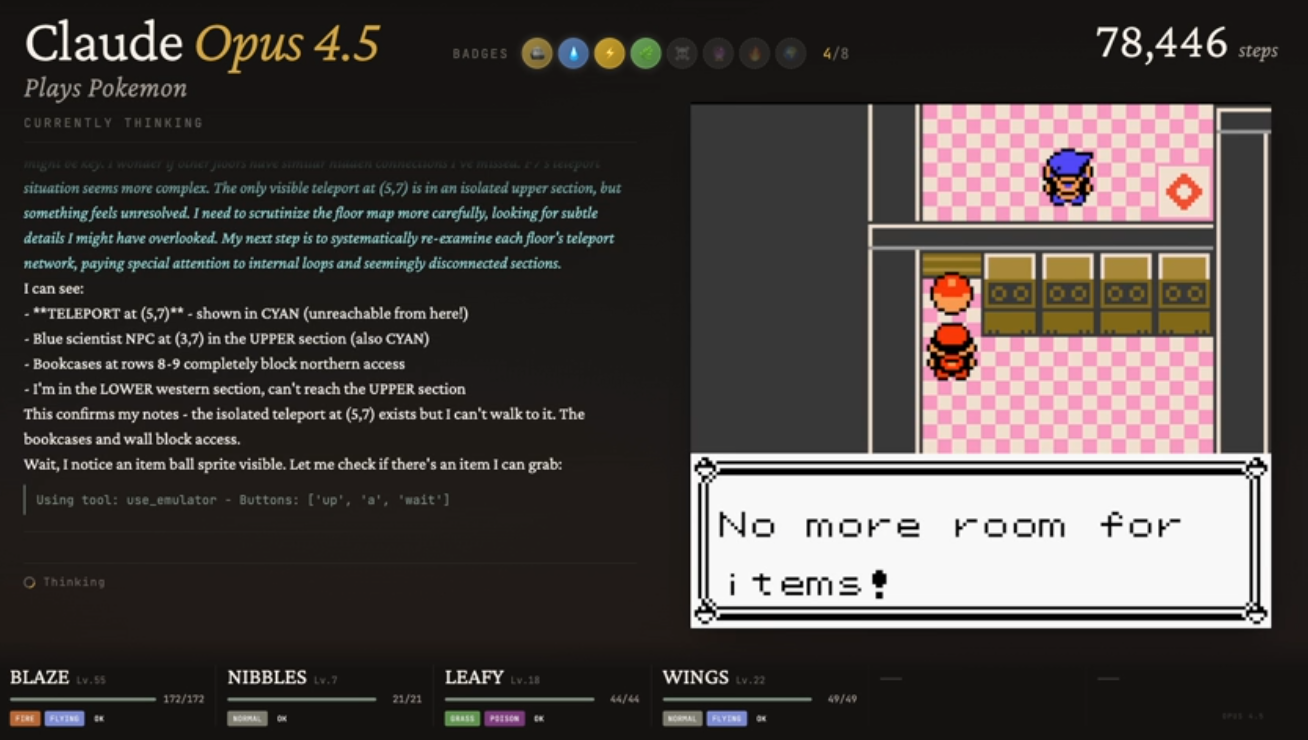Select the WINGS party member name

pyautogui.click(x=696, y=677)
